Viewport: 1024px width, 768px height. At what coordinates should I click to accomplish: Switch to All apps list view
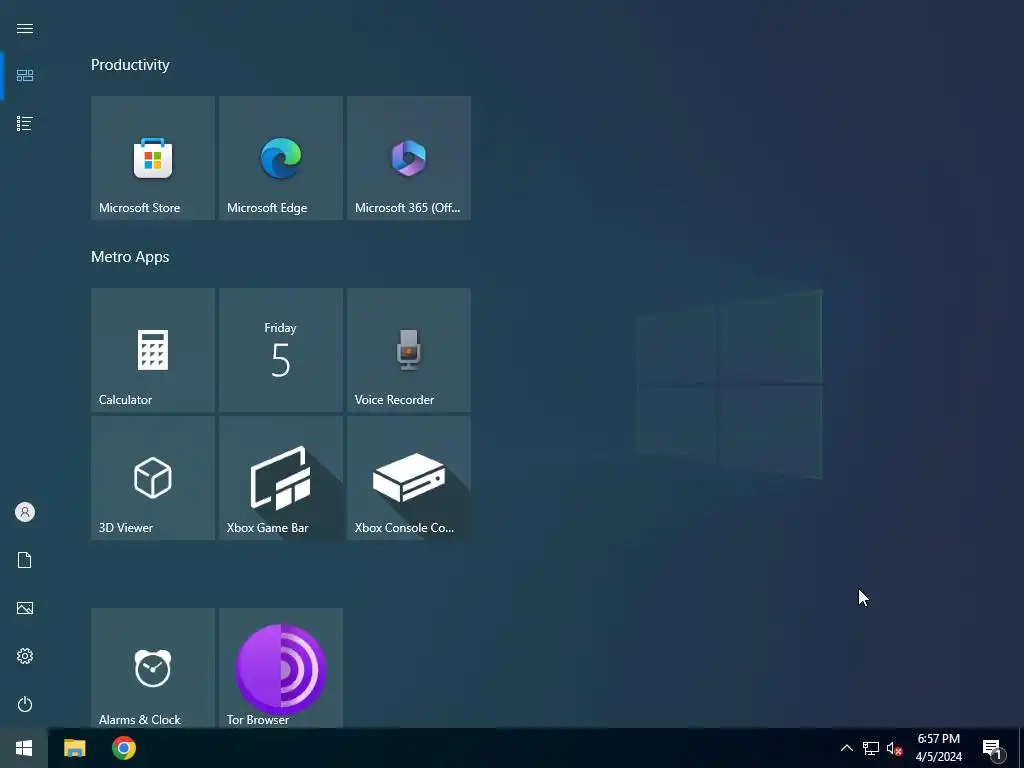25,123
